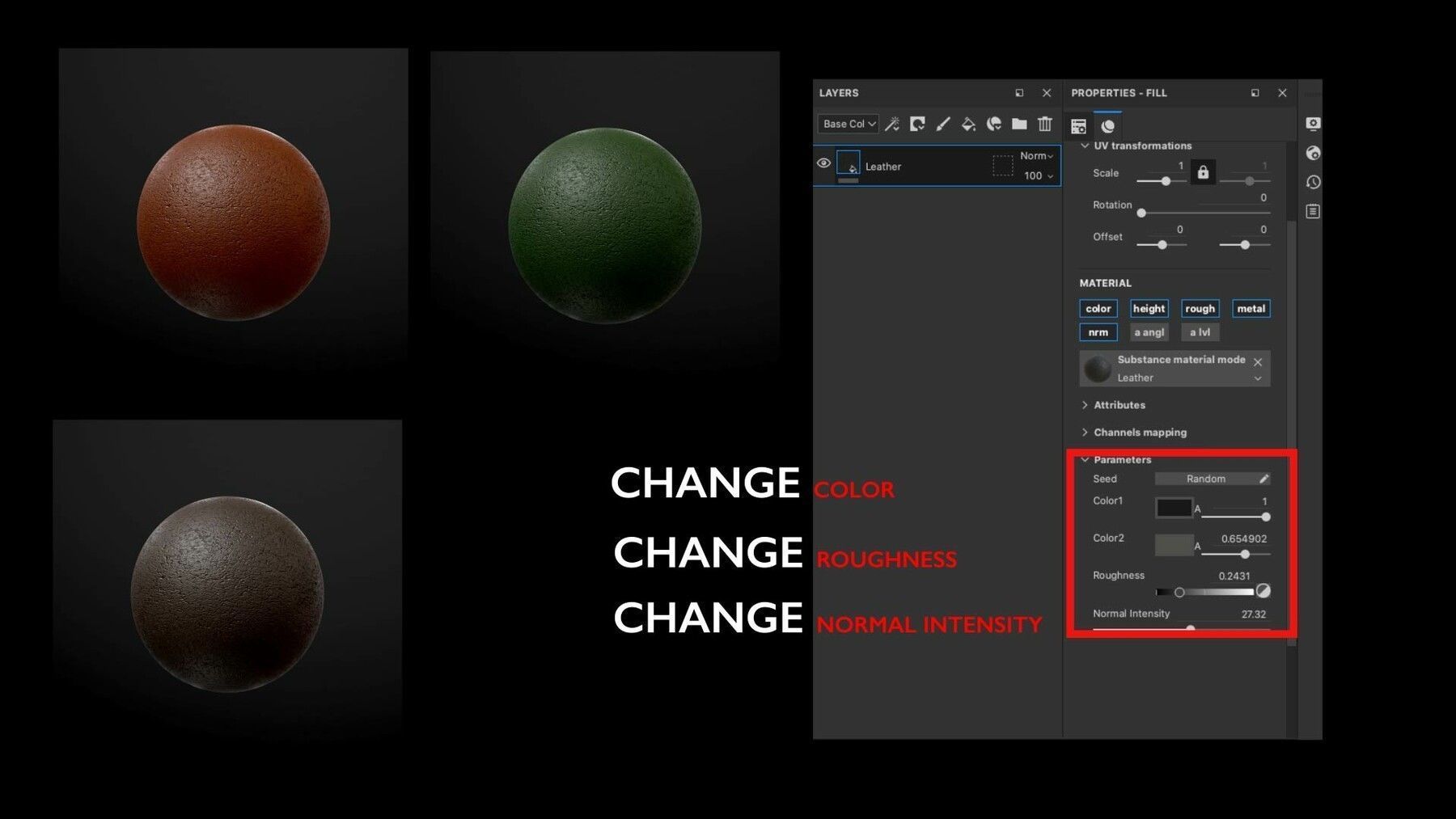Screen dimensions: 1456x819
Task: Select the Leather layer fill thumbnail
Action: 848,163
